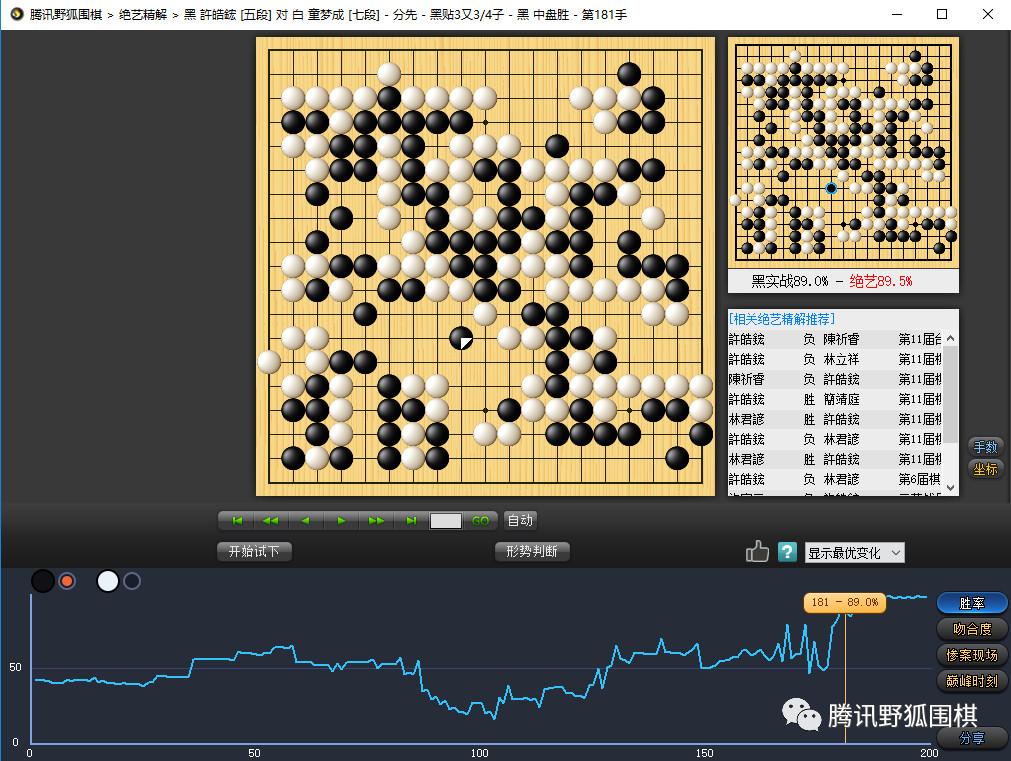This screenshot has width=1011, height=761.
Task: Click the black stone legend circle
Action: 43,581
